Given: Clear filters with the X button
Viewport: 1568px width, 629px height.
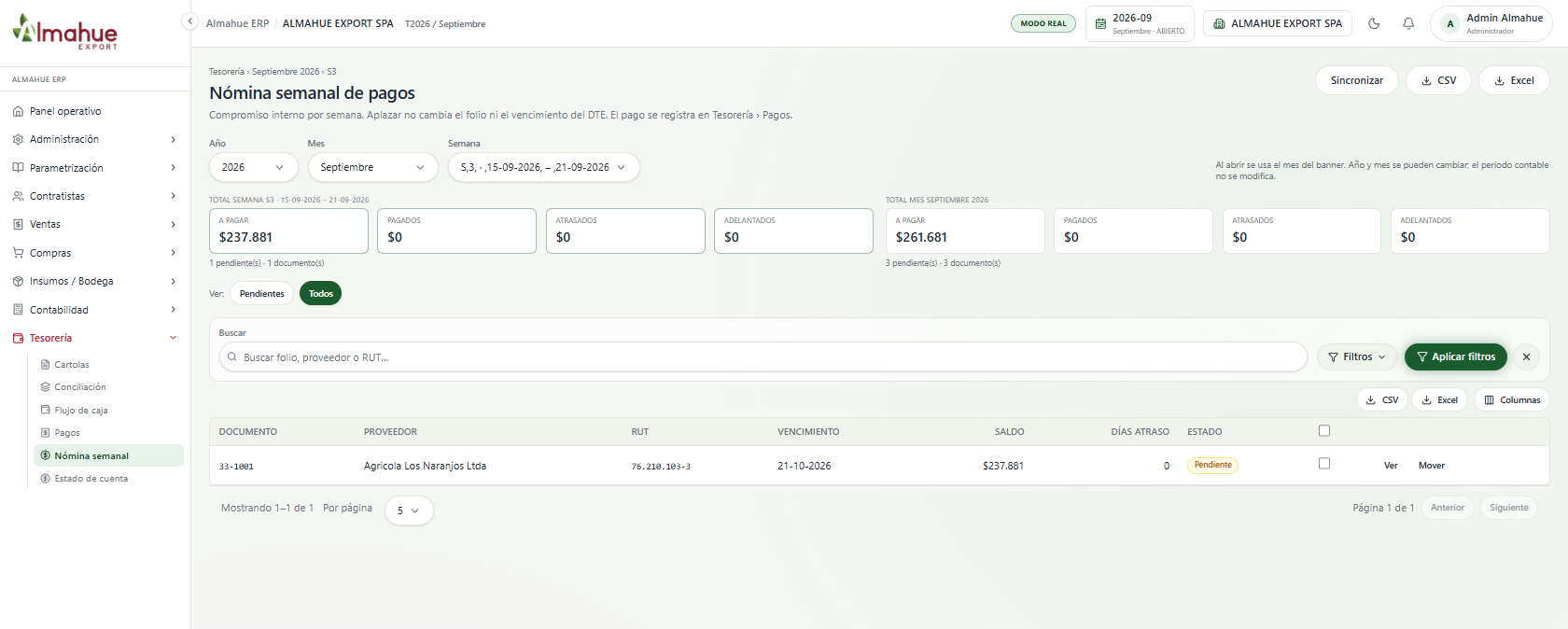Looking at the screenshot, I should [x=1526, y=356].
